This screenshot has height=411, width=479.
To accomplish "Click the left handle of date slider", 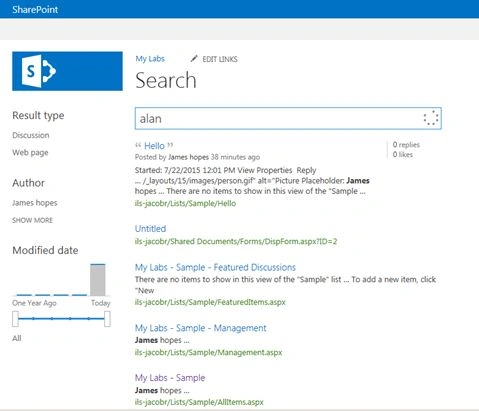I will tap(15, 319).
